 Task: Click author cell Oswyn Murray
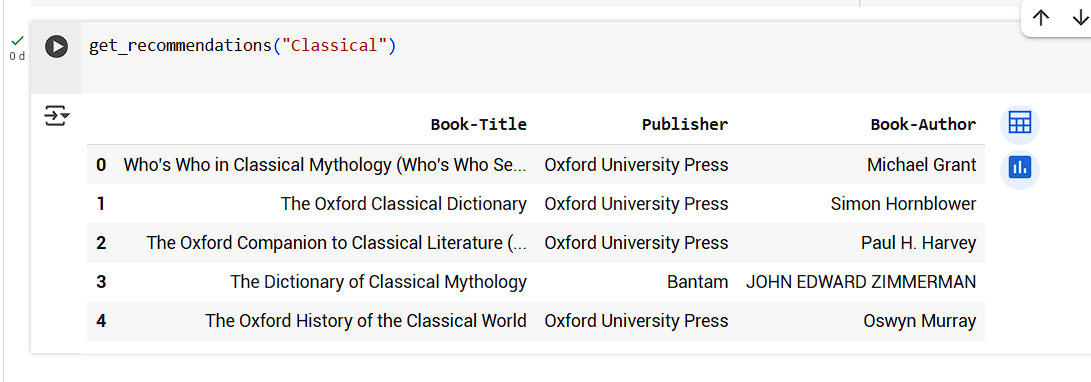[x=920, y=321]
